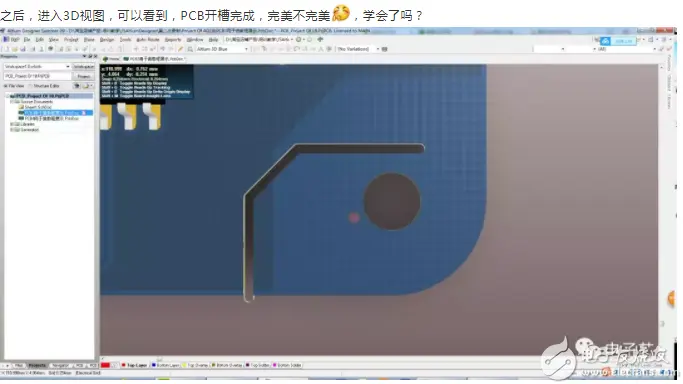Image resolution: width=683 pixels, height=384 pixels.
Task: Select the highlighted PcbDoc file in tree
Action: tap(55, 113)
